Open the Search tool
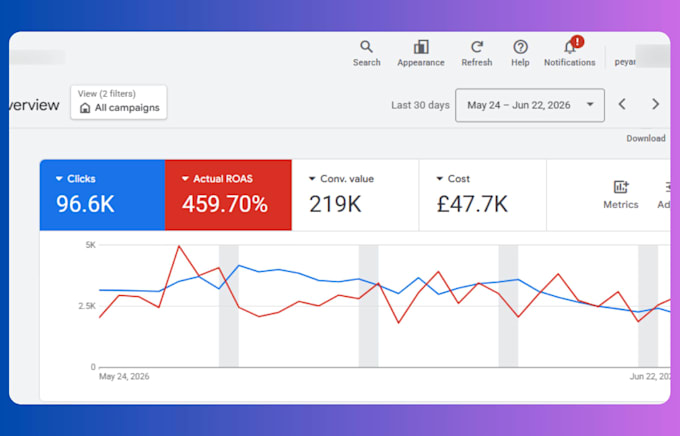This screenshot has height=436, width=680. 366,53
